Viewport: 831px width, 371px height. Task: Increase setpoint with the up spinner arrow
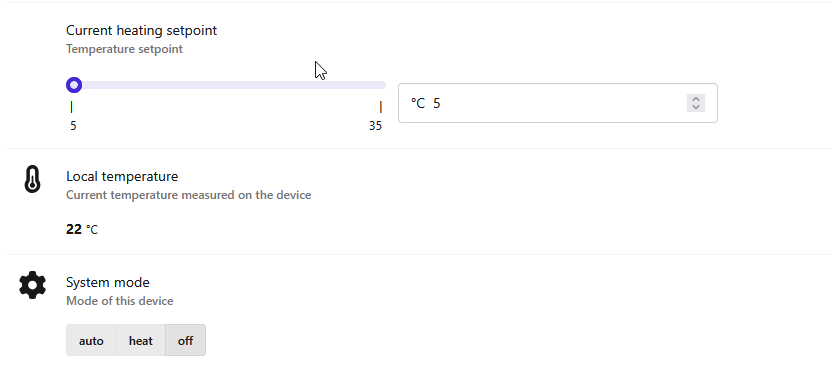(696, 99)
